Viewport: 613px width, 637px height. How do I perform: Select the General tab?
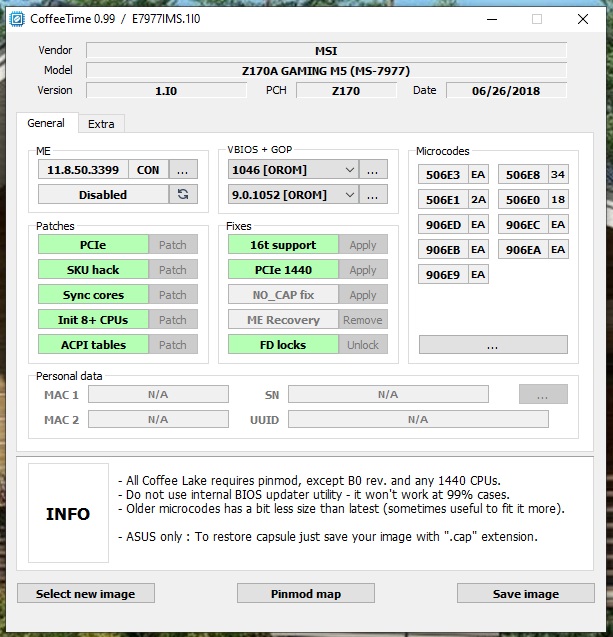tap(46, 123)
